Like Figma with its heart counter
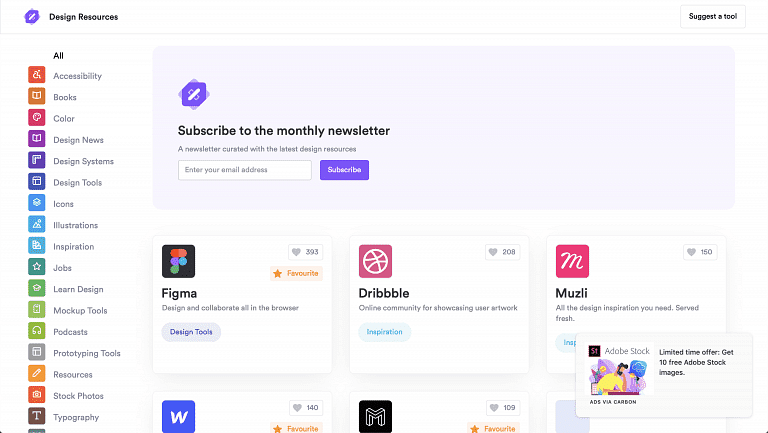This screenshot has height=433, width=768. (305, 252)
